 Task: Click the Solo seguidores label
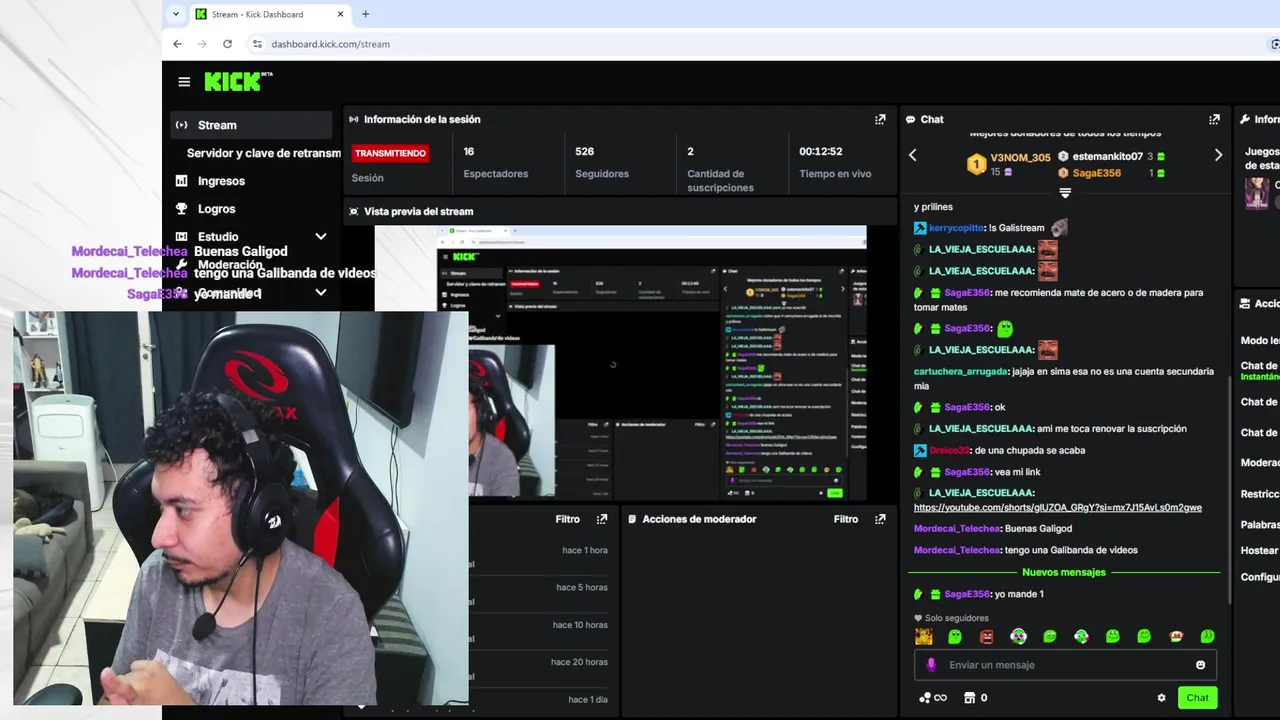click(x=956, y=618)
